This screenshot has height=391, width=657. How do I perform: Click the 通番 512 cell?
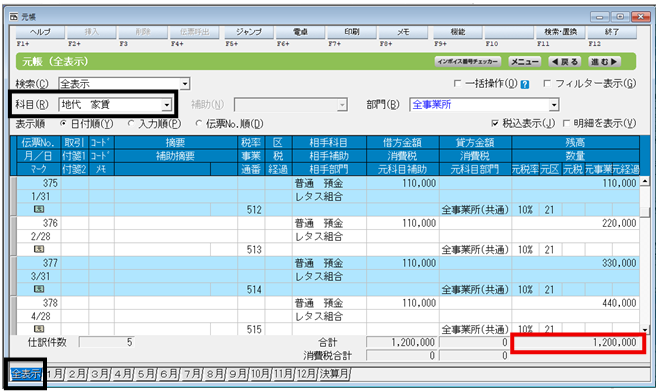251,210
